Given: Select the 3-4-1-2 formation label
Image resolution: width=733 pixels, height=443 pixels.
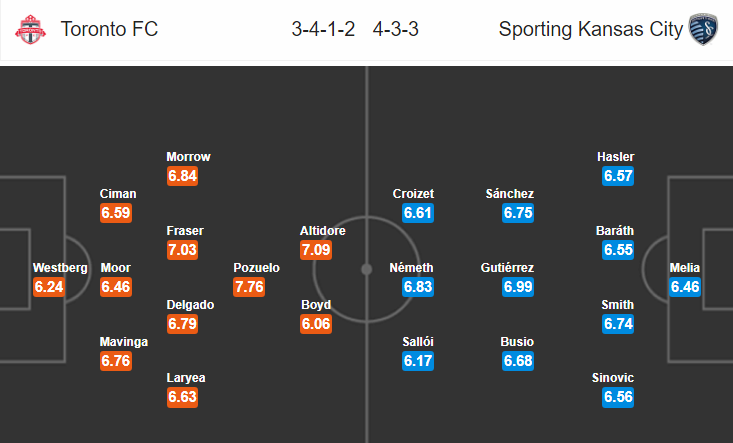Looking at the screenshot, I should [x=323, y=29].
